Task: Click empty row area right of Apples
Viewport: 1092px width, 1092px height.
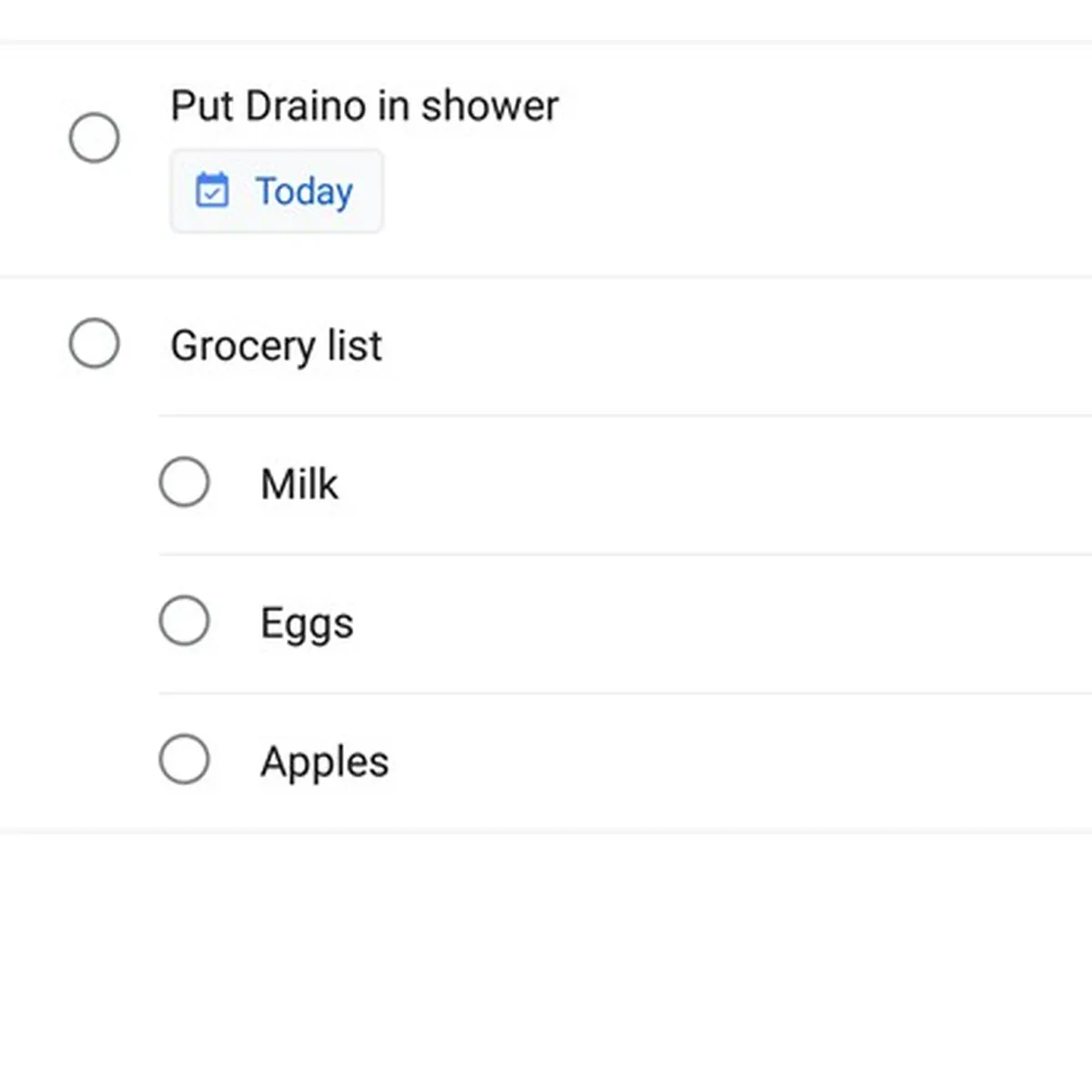Action: point(728,762)
